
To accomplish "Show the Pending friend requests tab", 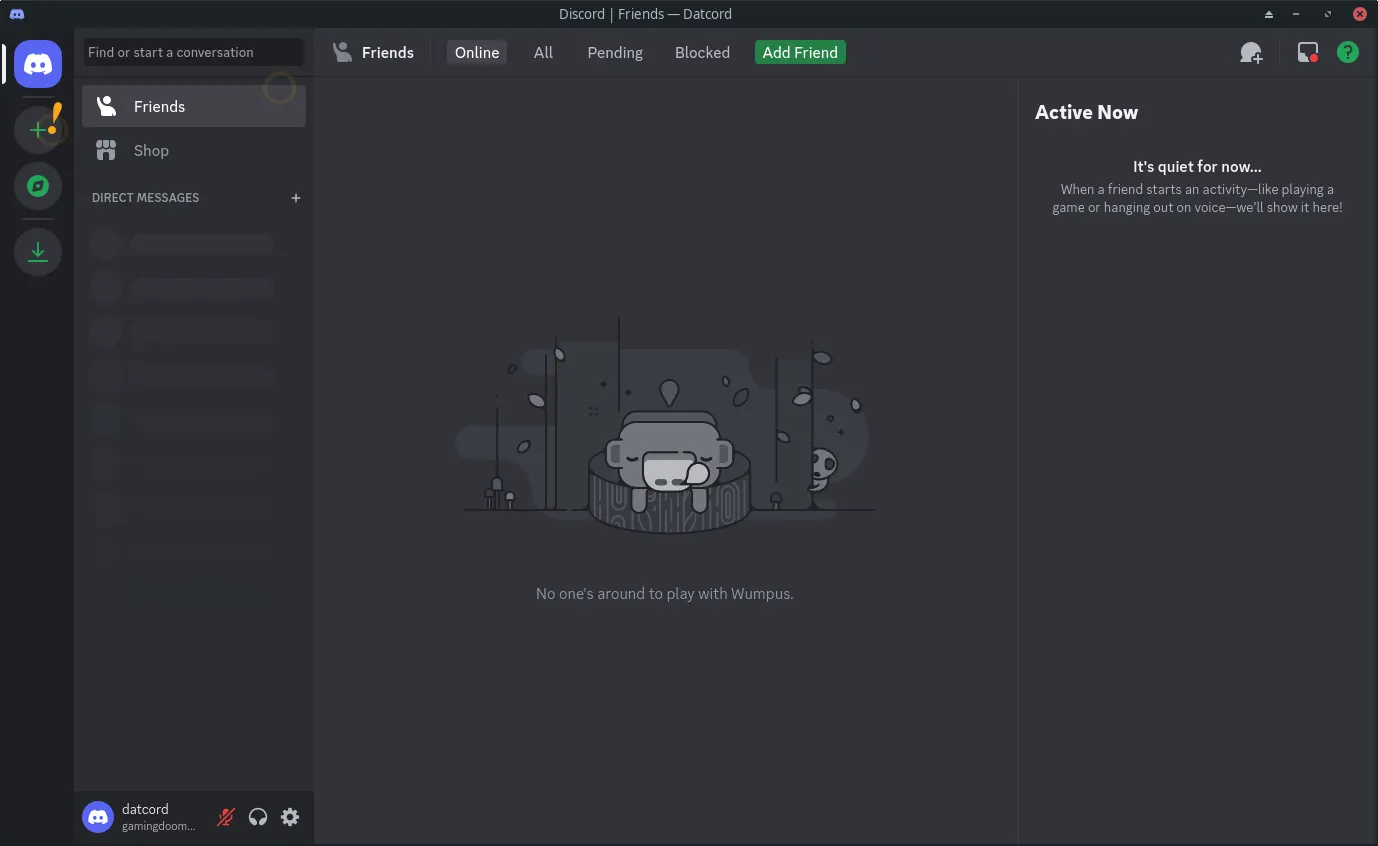I will [x=615, y=53].
